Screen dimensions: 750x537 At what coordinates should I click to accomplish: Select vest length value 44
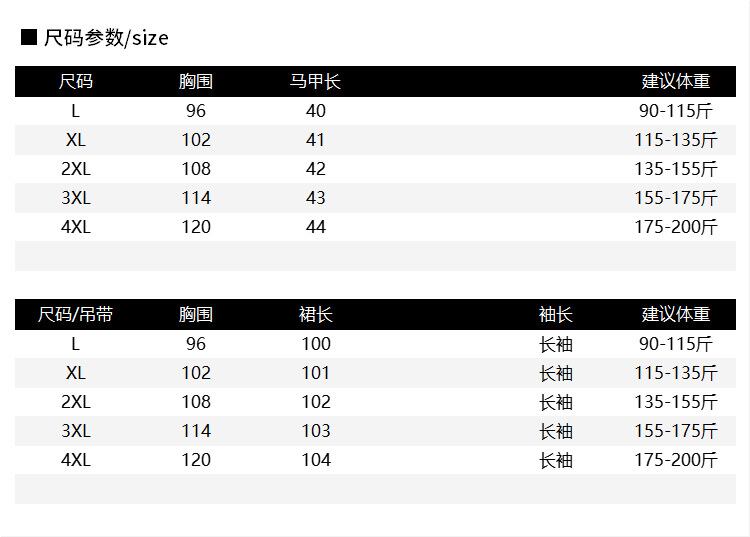315,227
